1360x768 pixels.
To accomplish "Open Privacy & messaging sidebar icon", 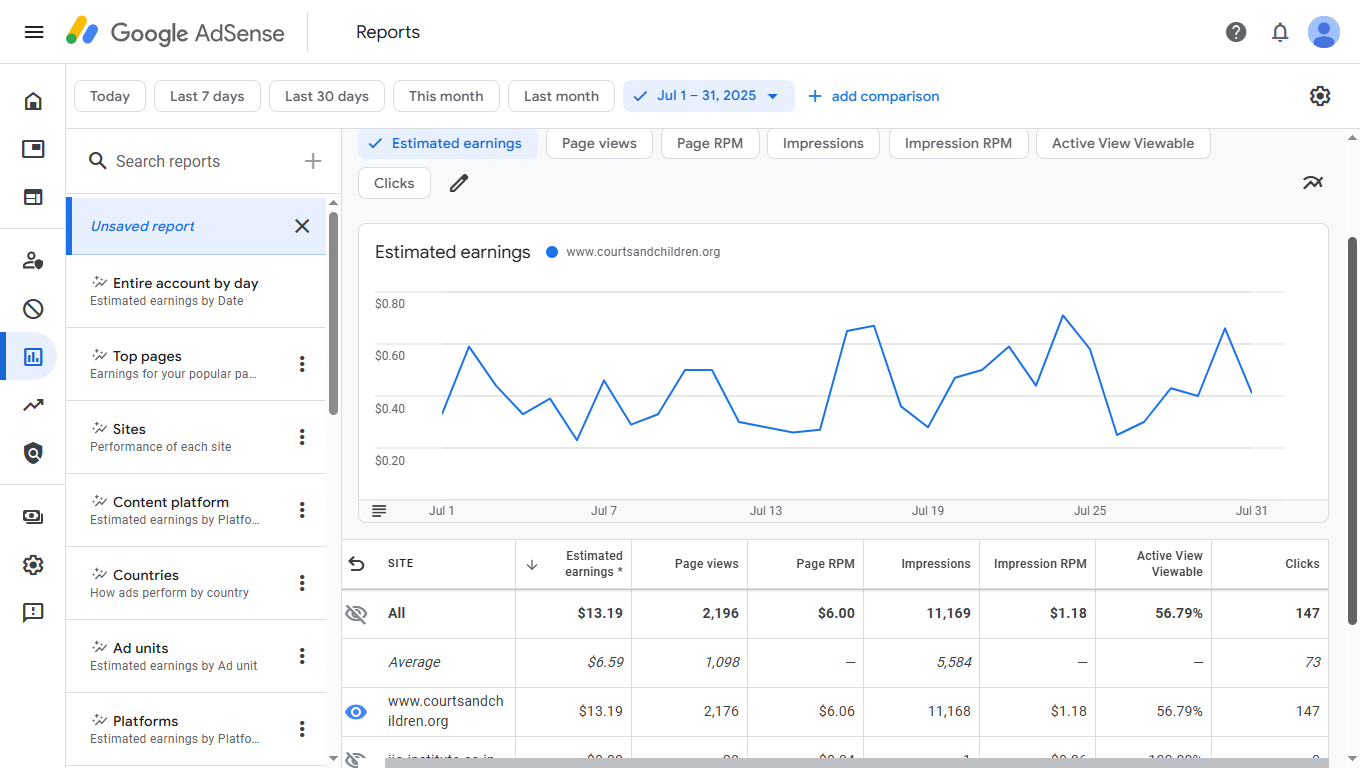I will [x=33, y=261].
